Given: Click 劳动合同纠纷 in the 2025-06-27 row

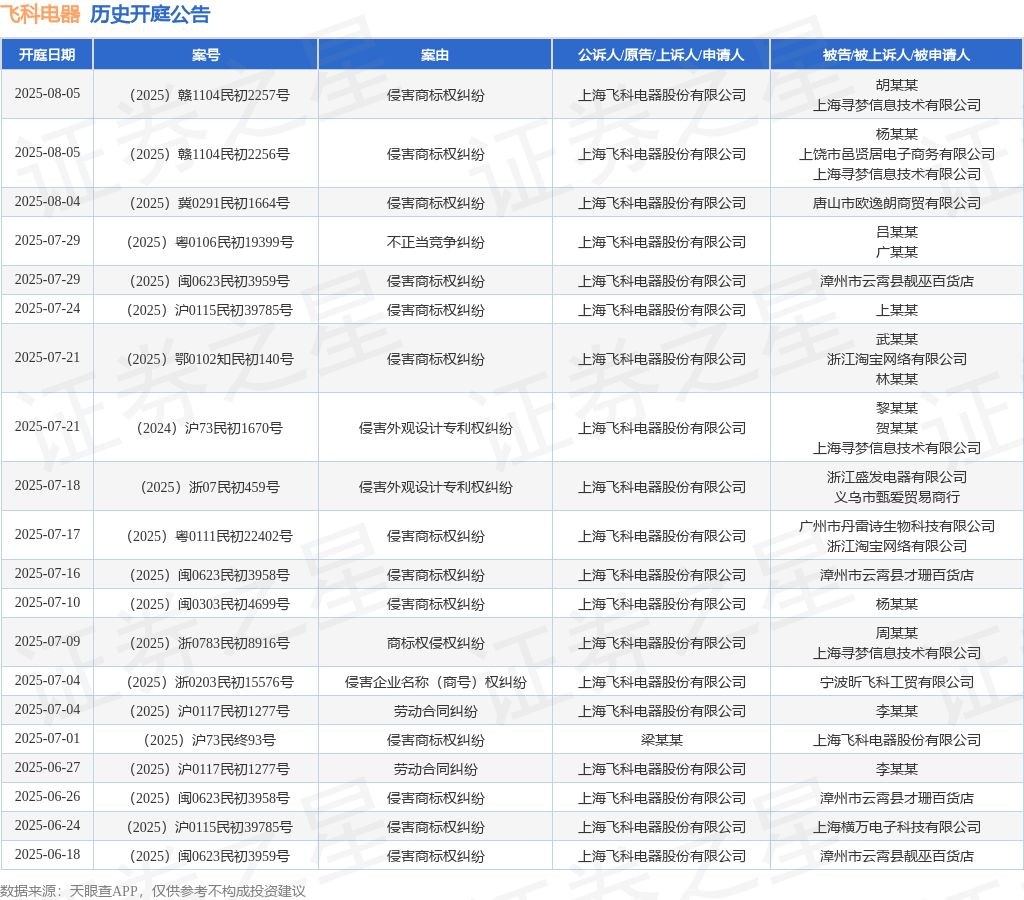Looking at the screenshot, I should [435, 769].
